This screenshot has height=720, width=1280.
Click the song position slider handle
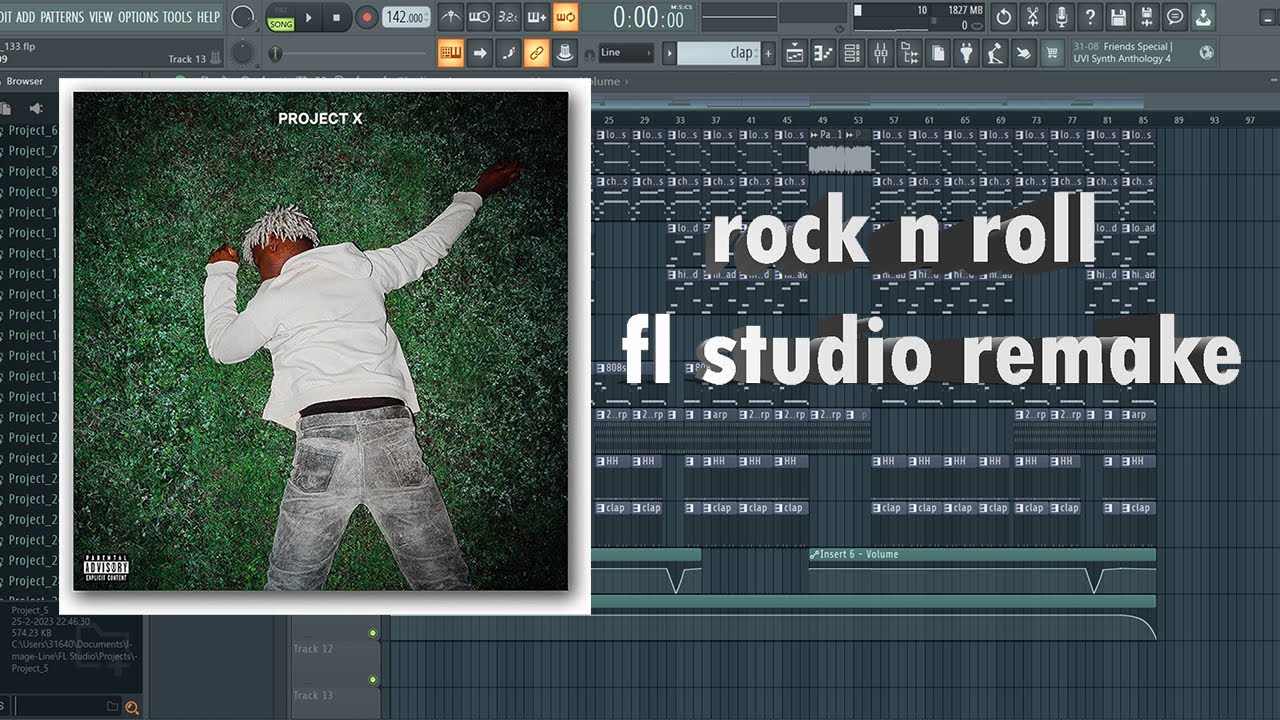pos(276,54)
